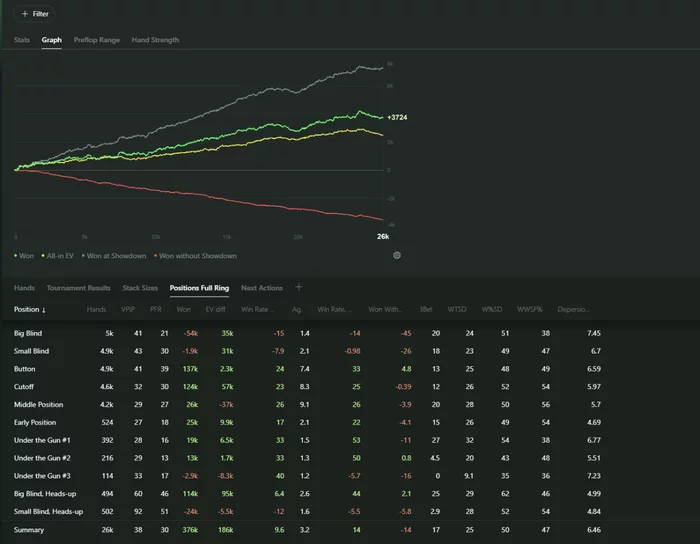
Task: Switch to the Stats tab
Action: 21,40
